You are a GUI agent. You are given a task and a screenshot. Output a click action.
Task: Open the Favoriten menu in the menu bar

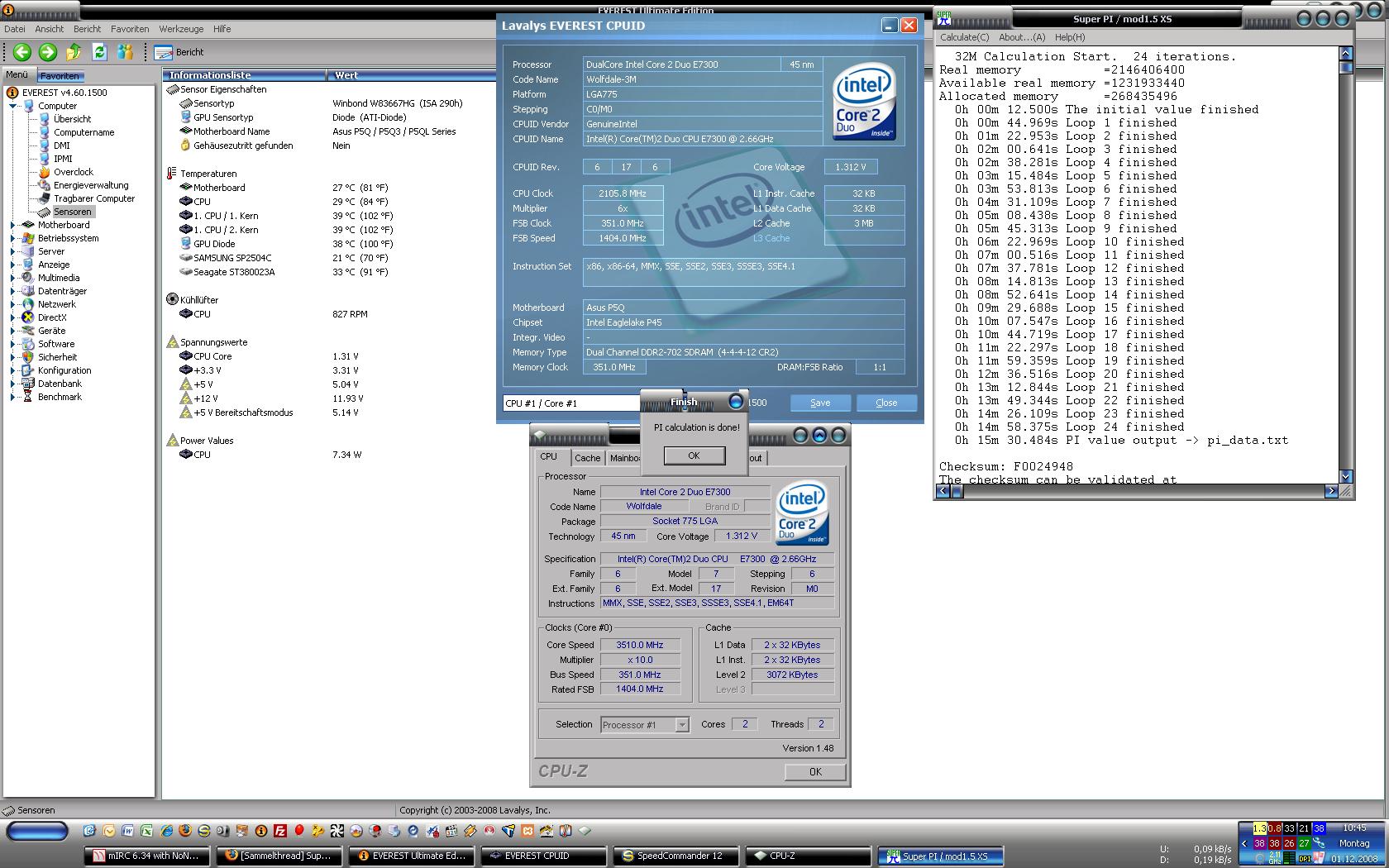(x=130, y=29)
